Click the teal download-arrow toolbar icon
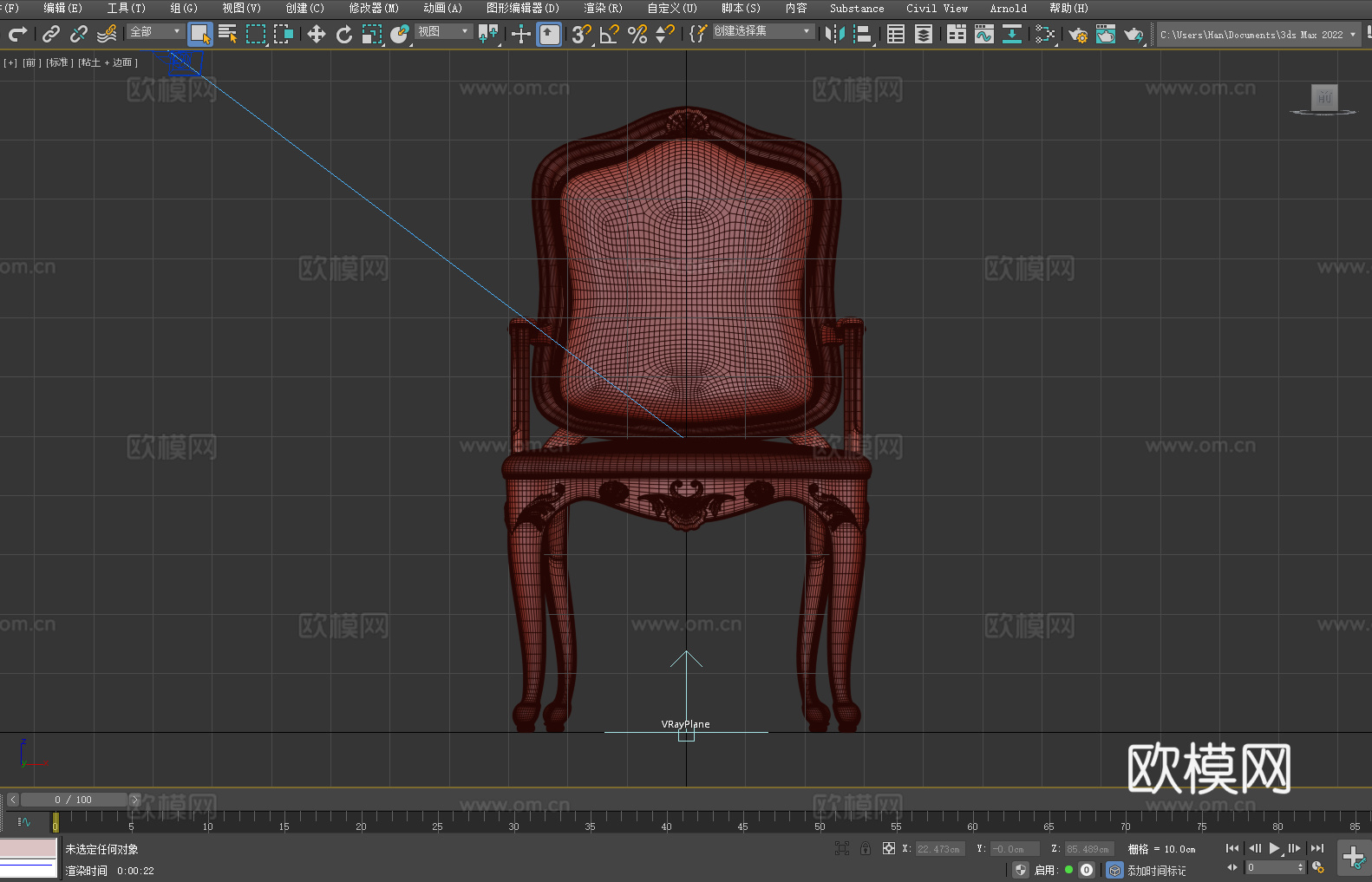This screenshot has width=1372, height=882. tap(1012, 34)
